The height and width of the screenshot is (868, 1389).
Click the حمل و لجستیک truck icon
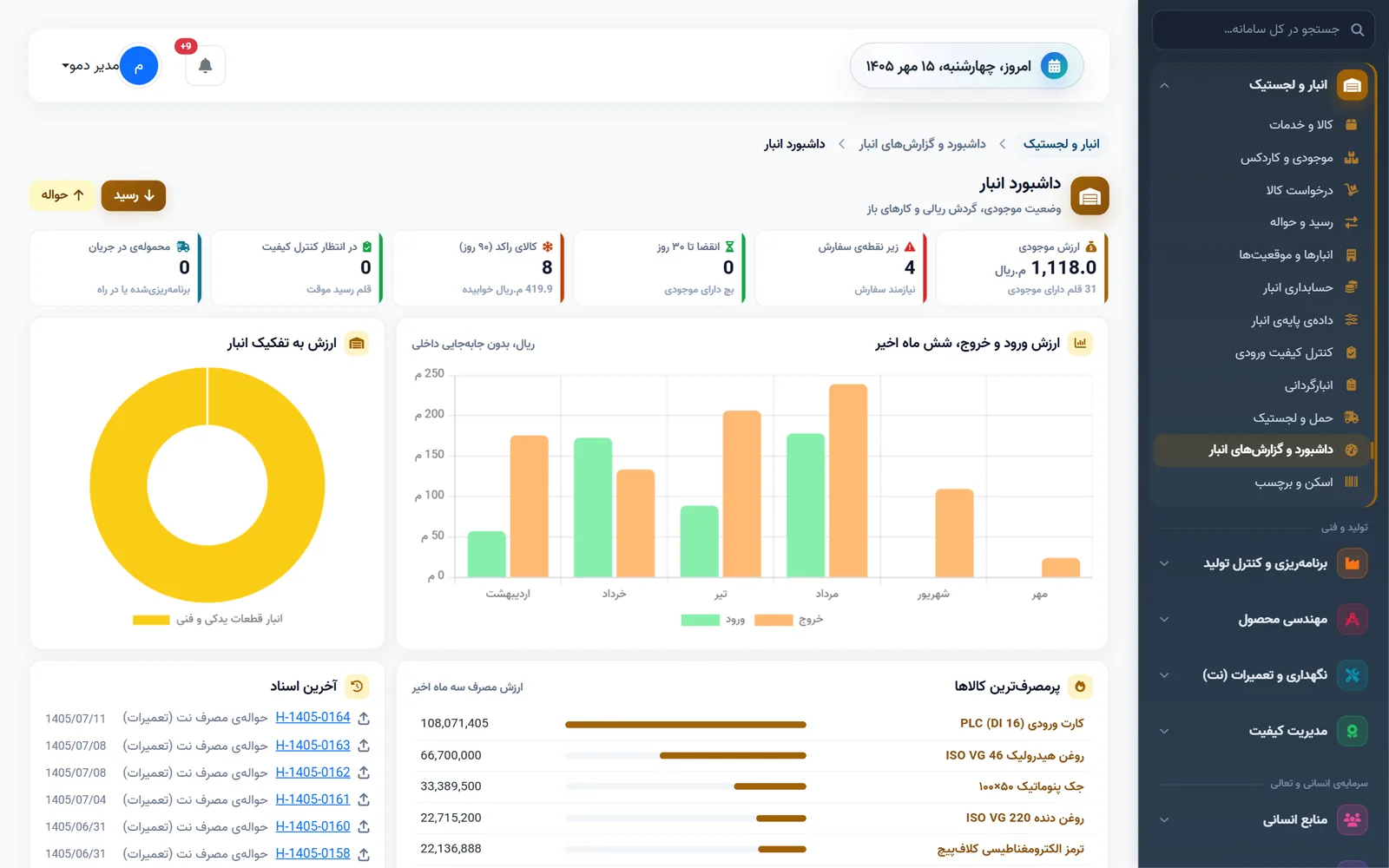(1351, 418)
